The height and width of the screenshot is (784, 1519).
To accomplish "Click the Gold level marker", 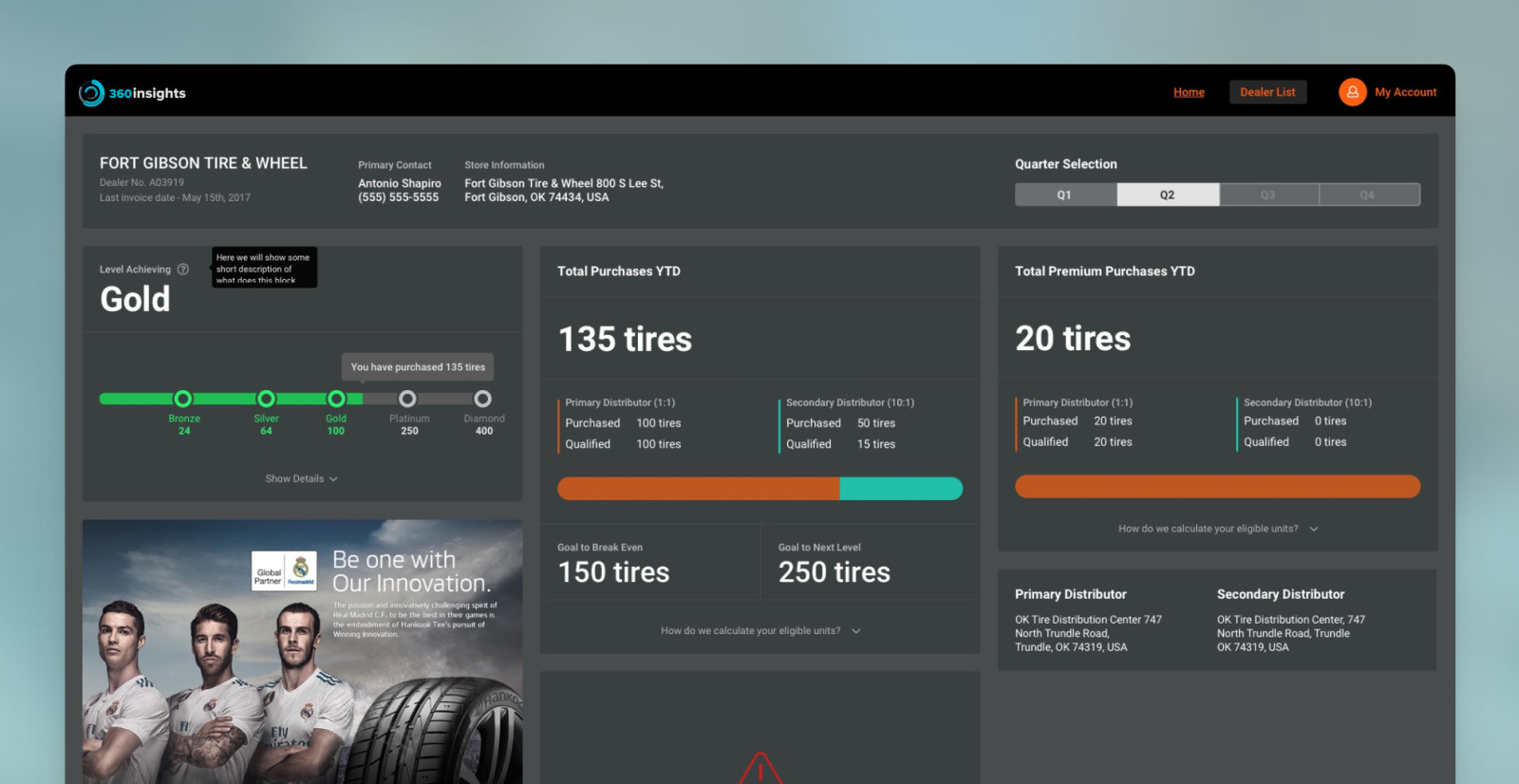I will 336,399.
